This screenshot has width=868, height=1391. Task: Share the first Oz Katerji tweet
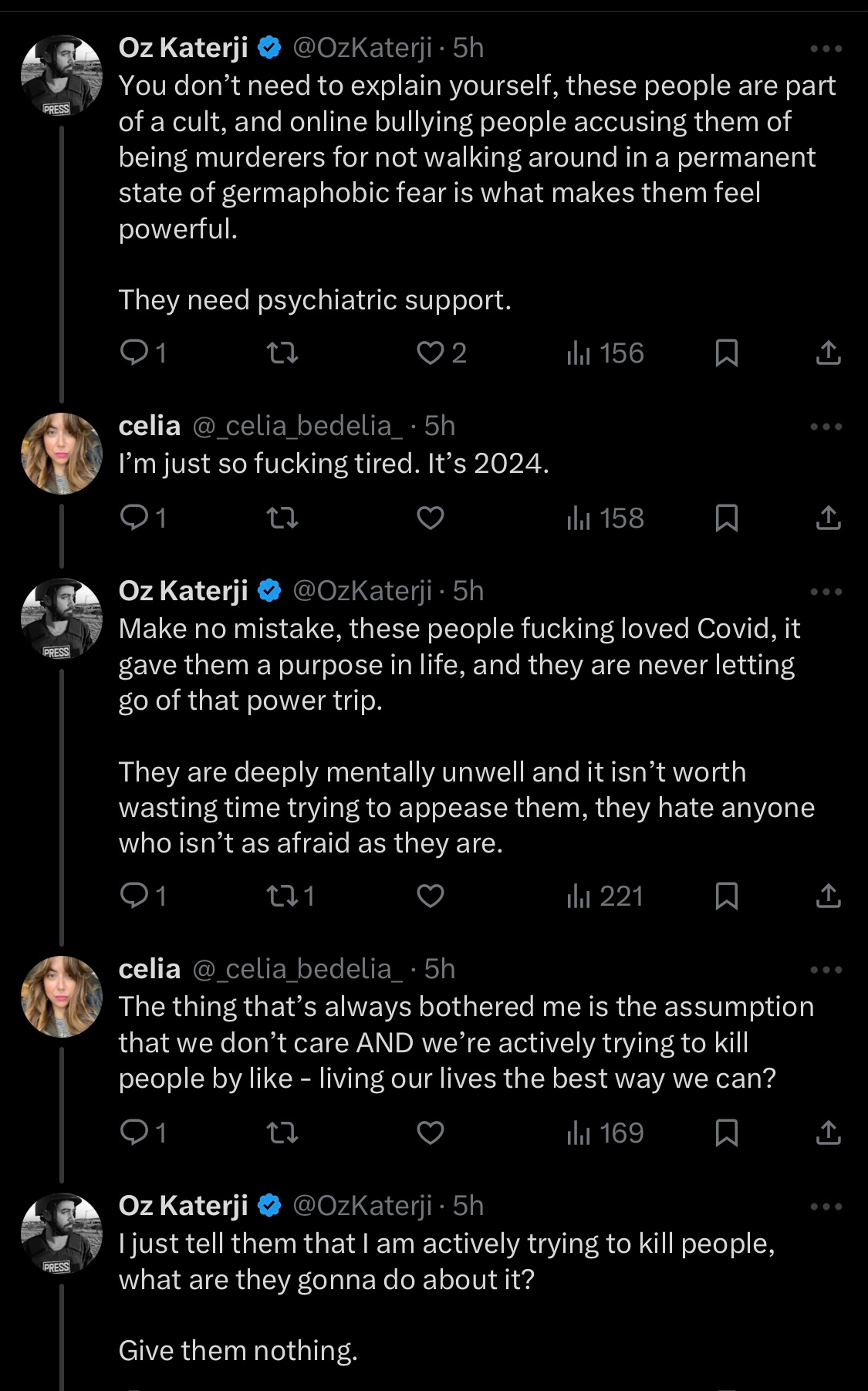[828, 353]
